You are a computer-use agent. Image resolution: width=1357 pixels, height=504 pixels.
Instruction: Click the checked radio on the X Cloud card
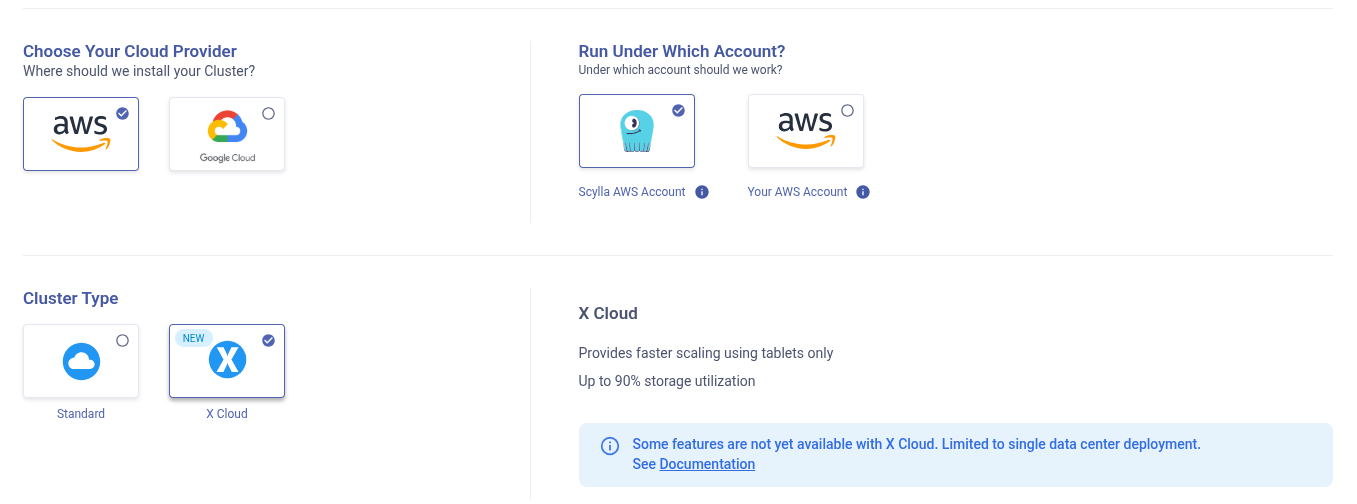pyautogui.click(x=268, y=340)
